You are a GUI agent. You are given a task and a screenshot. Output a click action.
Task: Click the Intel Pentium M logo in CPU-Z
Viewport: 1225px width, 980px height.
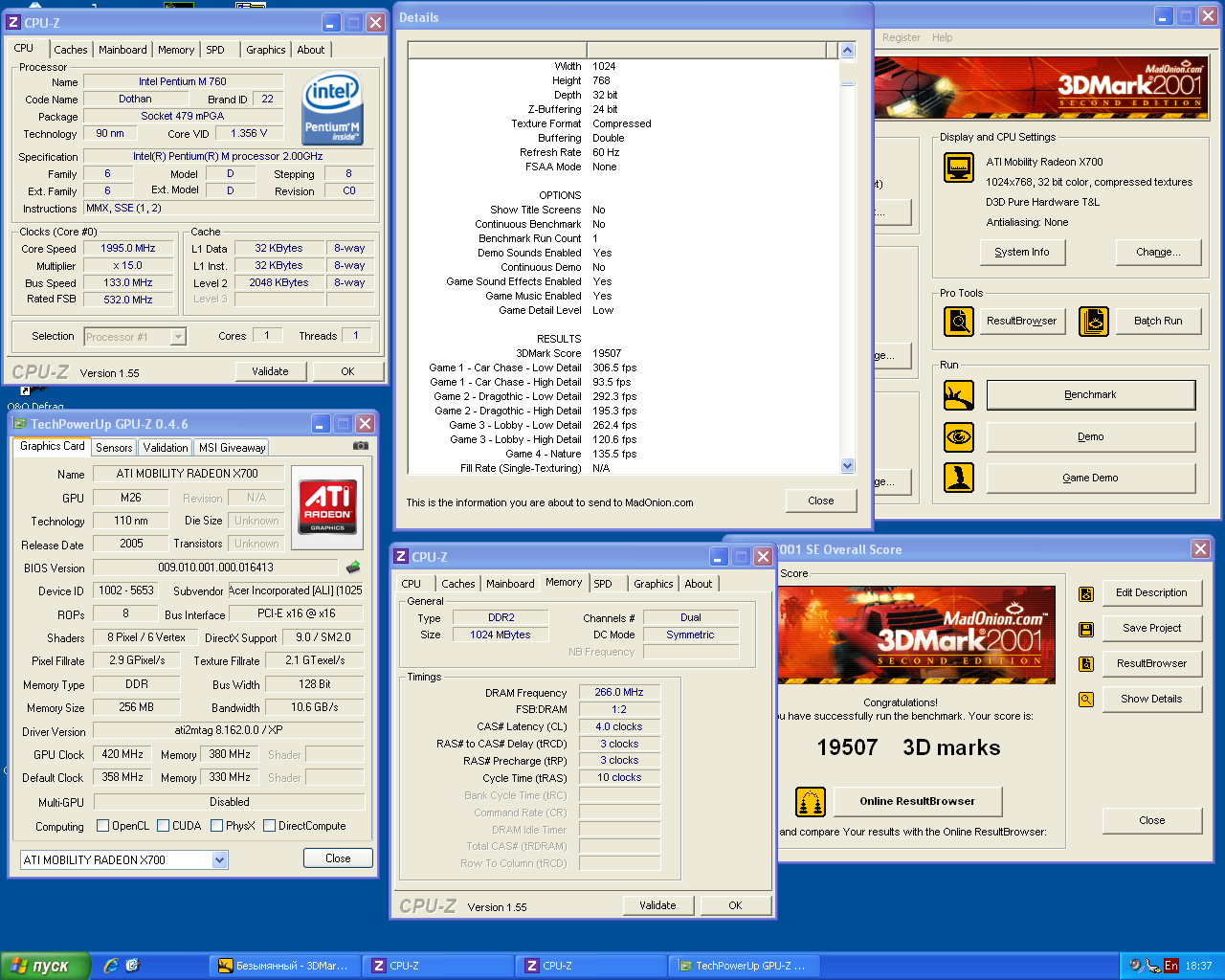coord(333,110)
